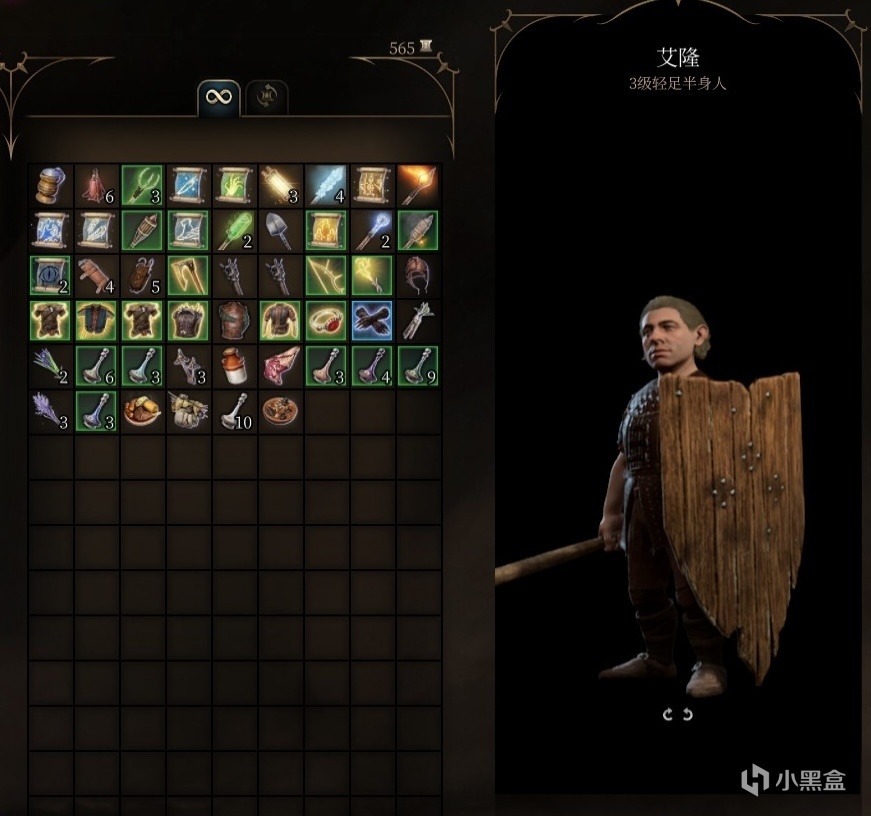This screenshot has width=871, height=816.
Task: Select the raw meat item
Action: [281, 367]
